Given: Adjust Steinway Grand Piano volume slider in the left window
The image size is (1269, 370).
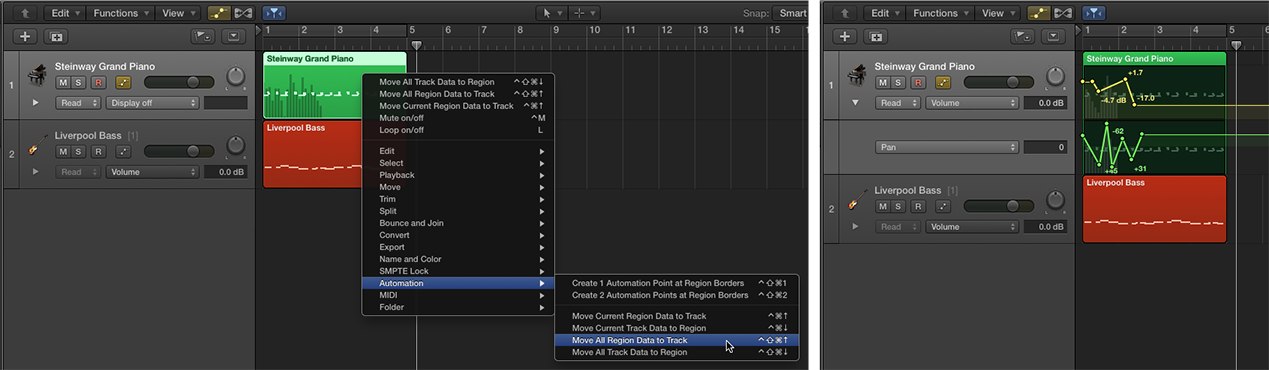Looking at the screenshot, I should (x=178, y=82).
